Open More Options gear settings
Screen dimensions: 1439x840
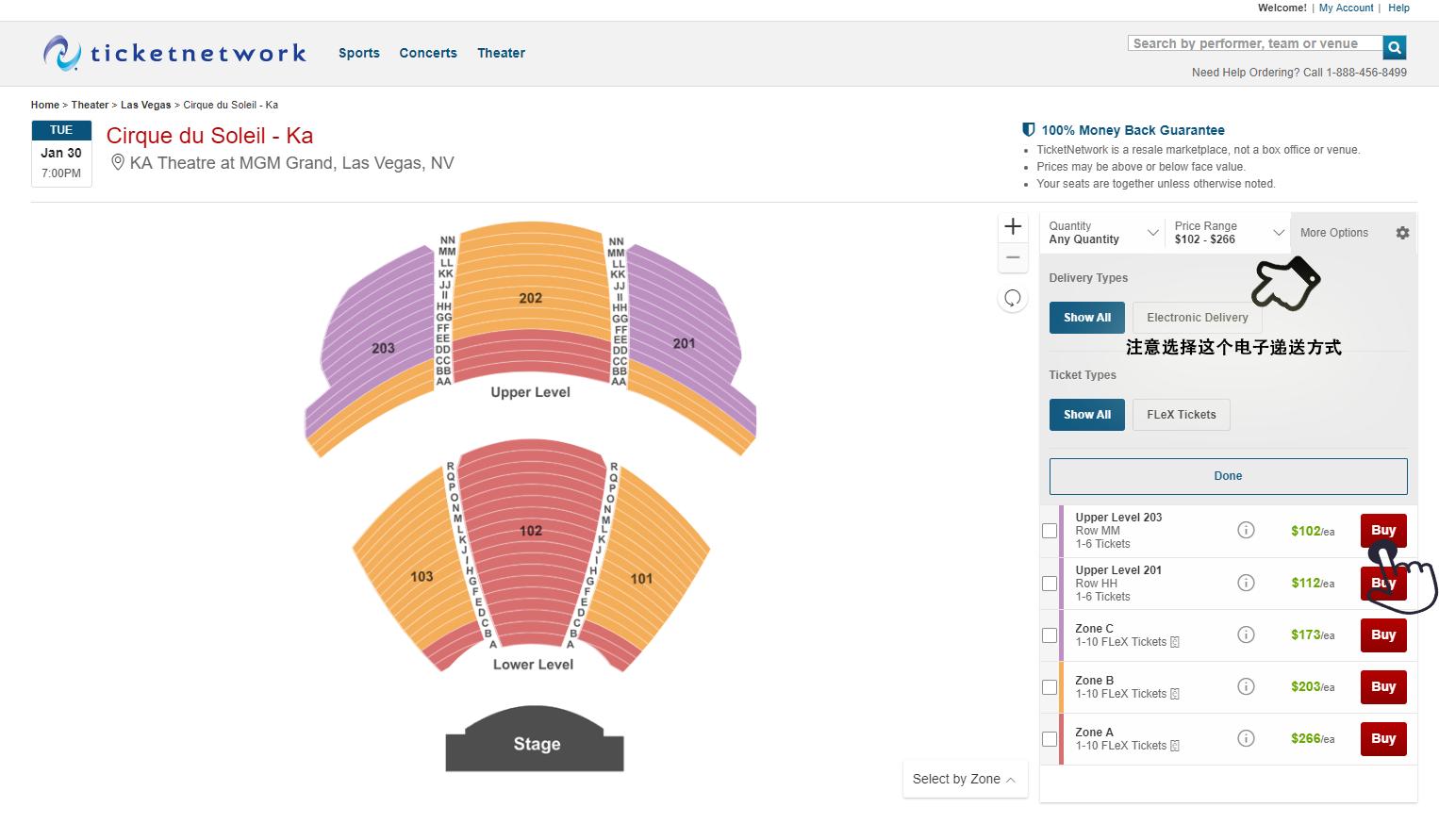[1402, 233]
